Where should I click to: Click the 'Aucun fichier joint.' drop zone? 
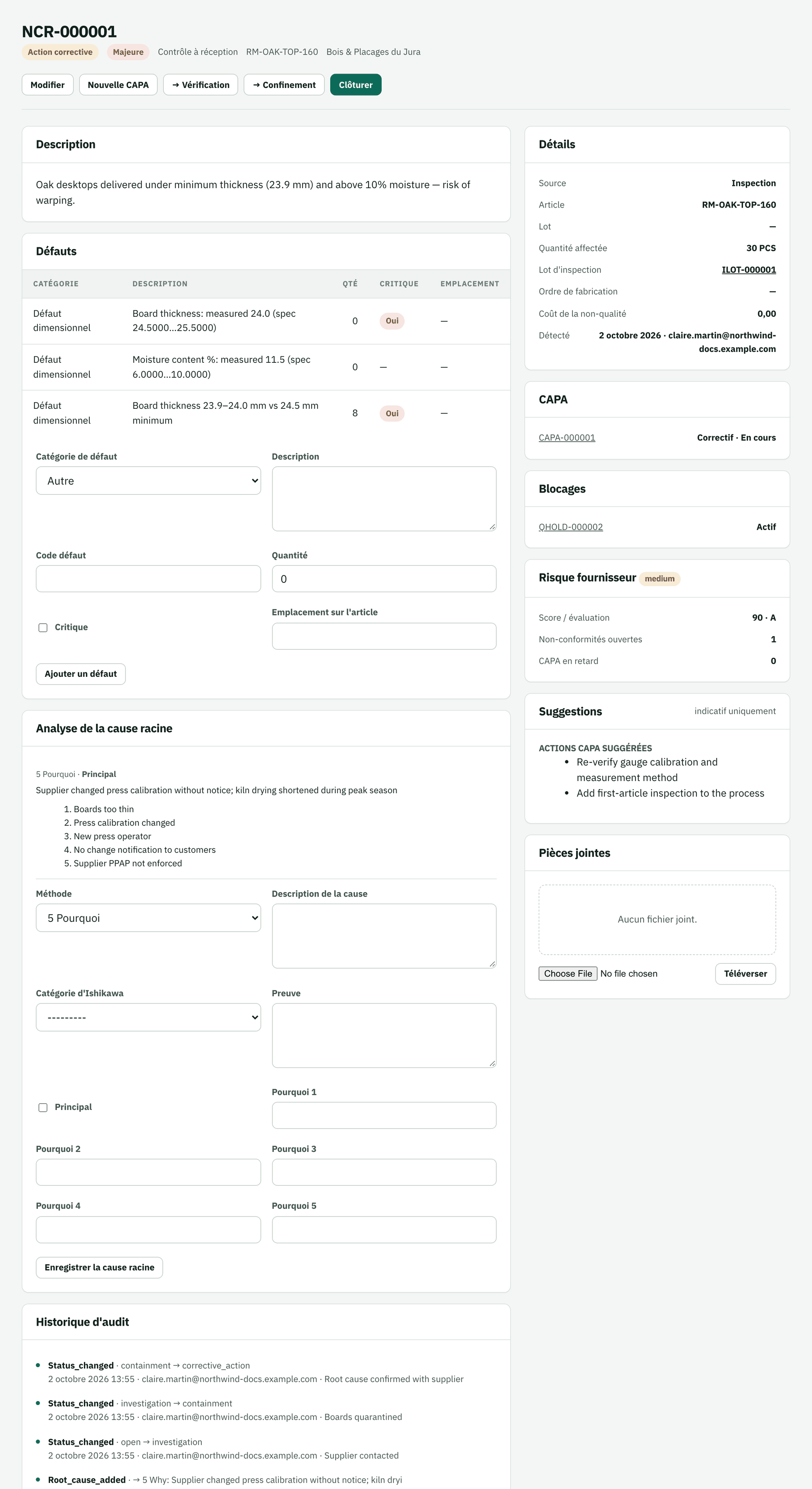tap(657, 920)
